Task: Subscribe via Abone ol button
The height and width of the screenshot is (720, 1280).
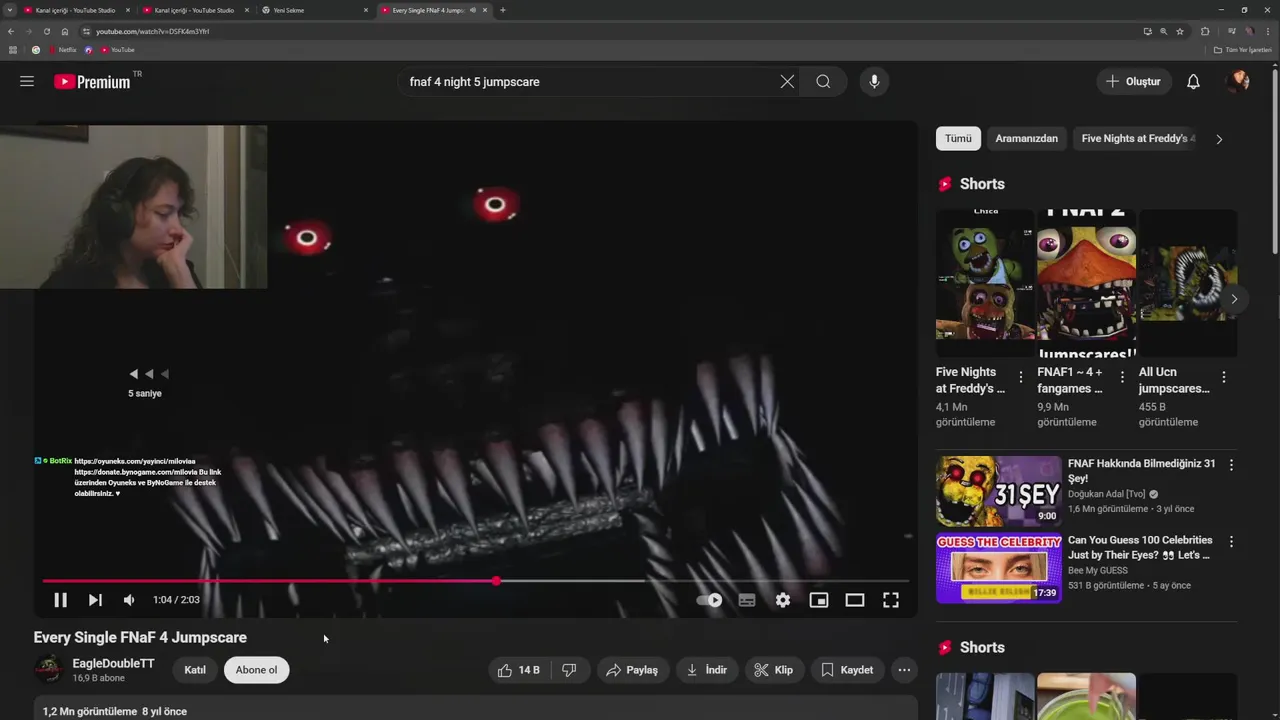Action: click(x=256, y=670)
